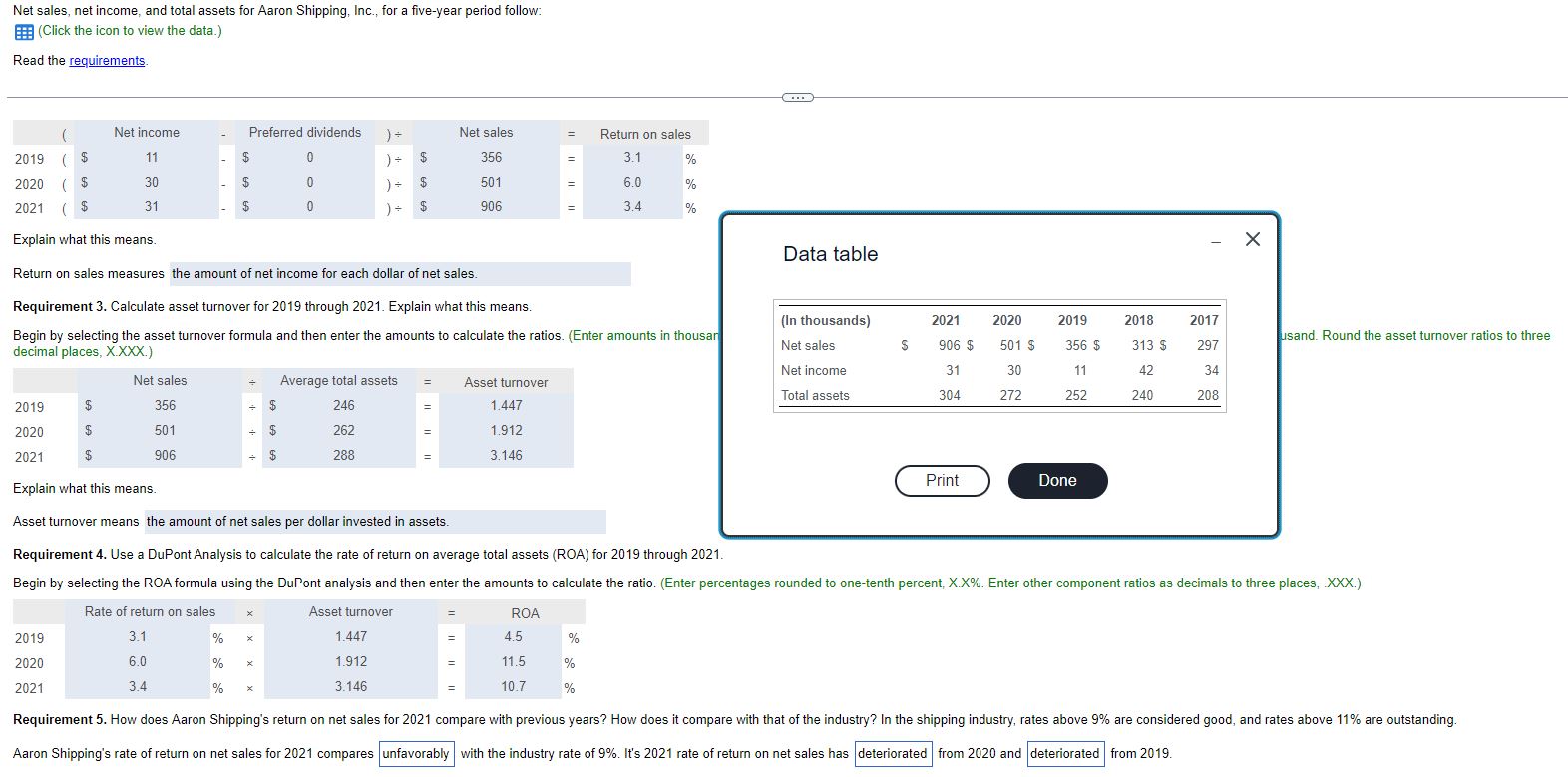Close the Data table dialog

pyautogui.click(x=1253, y=239)
